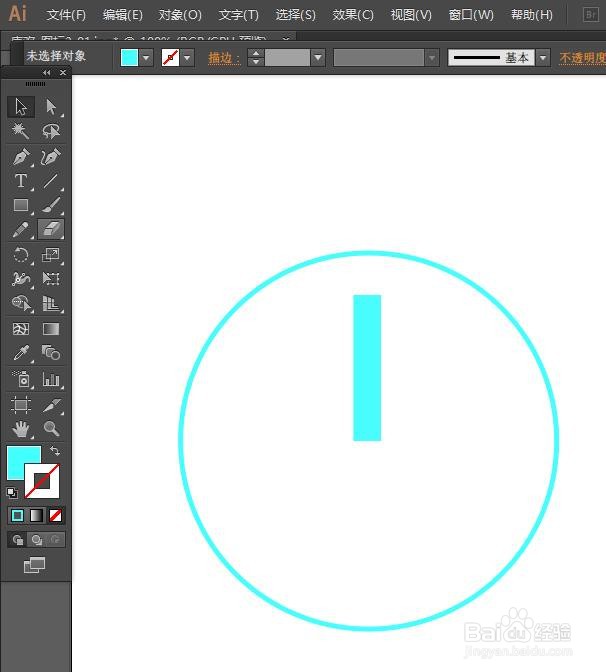Select the Paintbrush tool
The image size is (606, 672).
(51, 205)
